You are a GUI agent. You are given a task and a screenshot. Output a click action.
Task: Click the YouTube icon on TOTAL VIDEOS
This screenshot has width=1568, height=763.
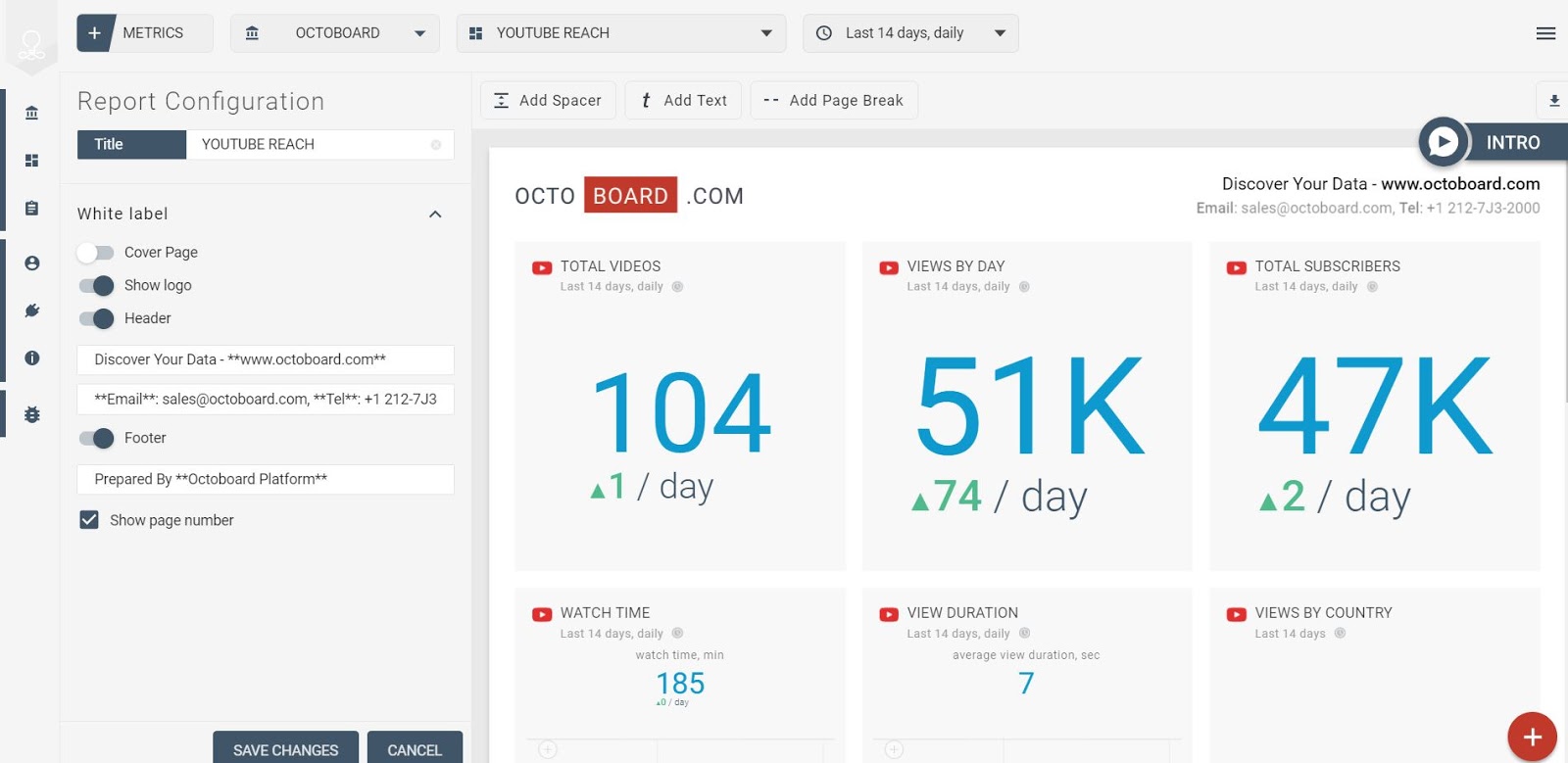tap(542, 267)
